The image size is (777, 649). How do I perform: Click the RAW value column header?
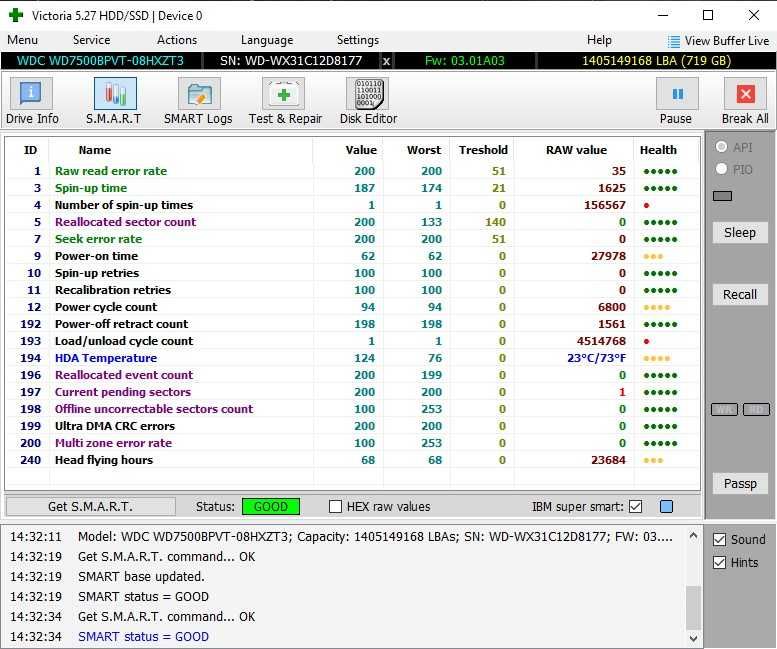tap(576, 150)
